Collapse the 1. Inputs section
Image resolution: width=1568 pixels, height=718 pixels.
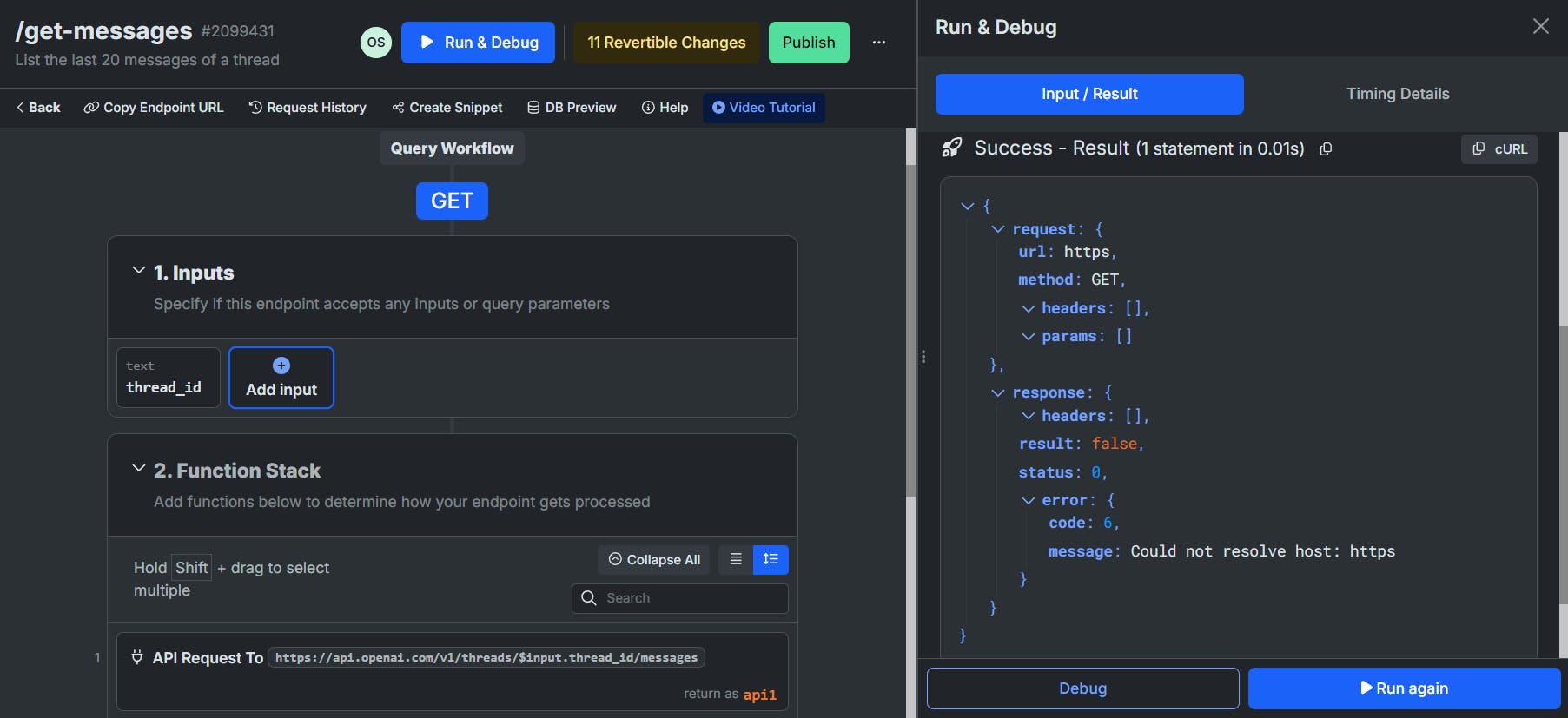(138, 271)
